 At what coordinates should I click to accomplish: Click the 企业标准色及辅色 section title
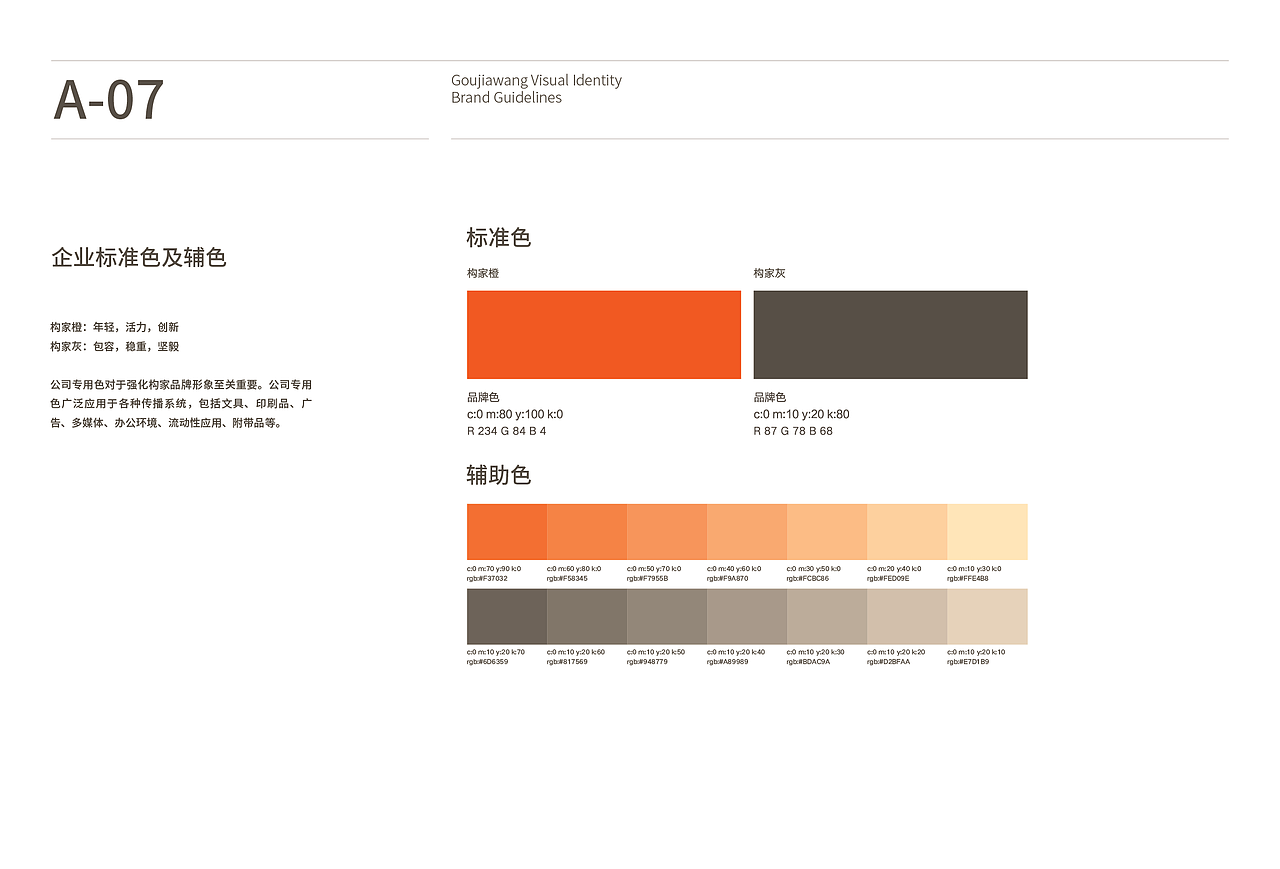click(x=139, y=257)
